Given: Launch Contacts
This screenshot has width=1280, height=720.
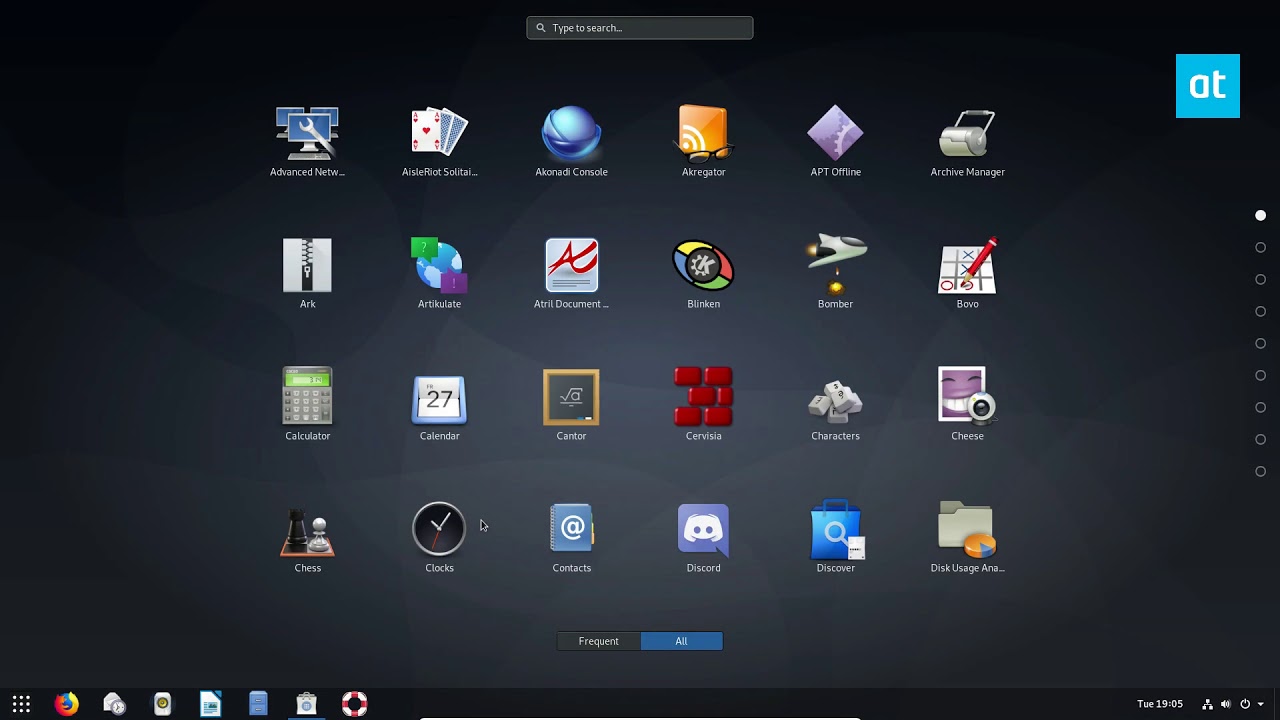Looking at the screenshot, I should tap(571, 530).
